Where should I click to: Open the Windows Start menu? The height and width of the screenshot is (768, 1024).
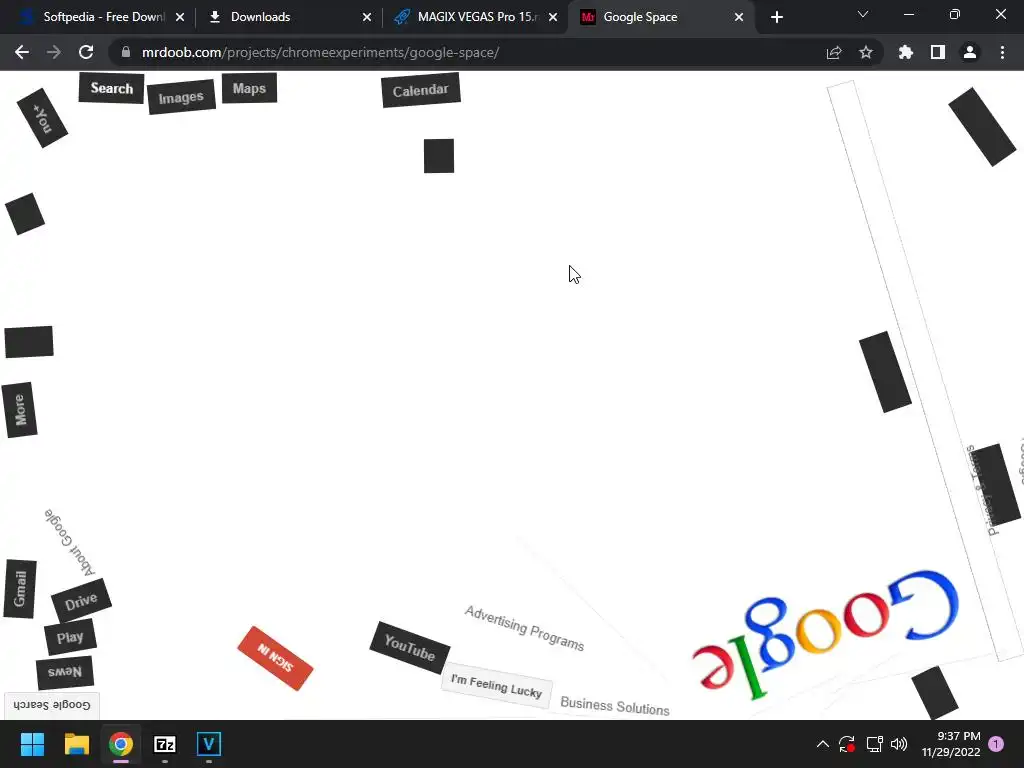[32, 744]
